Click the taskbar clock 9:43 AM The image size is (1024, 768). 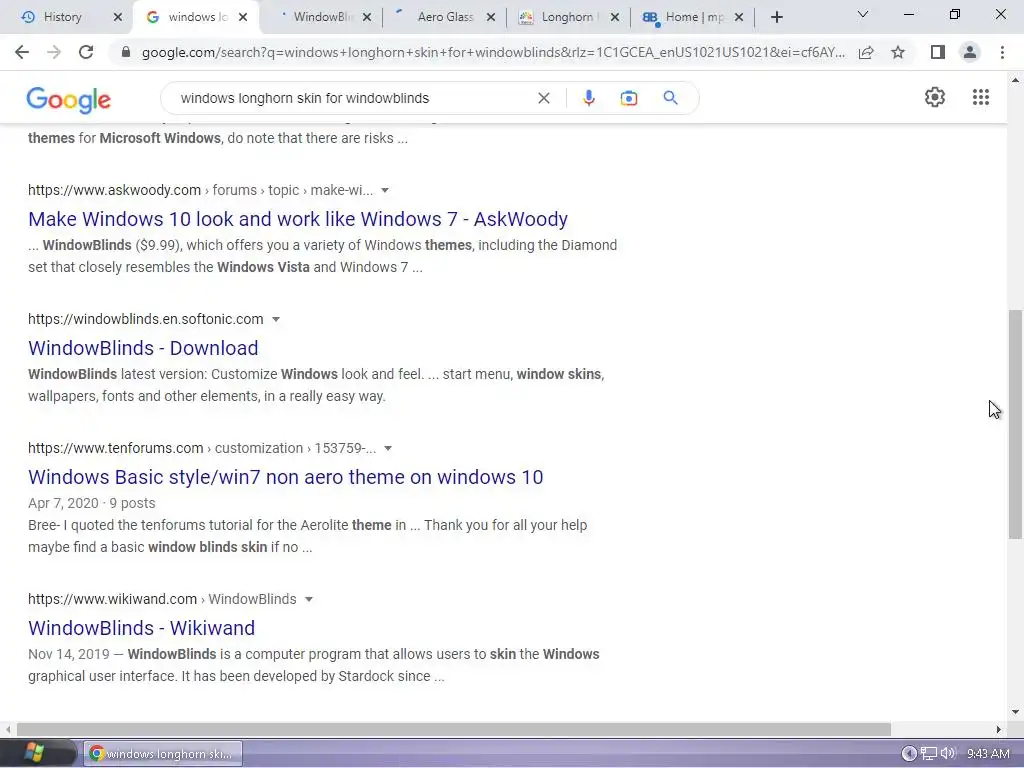click(988, 754)
